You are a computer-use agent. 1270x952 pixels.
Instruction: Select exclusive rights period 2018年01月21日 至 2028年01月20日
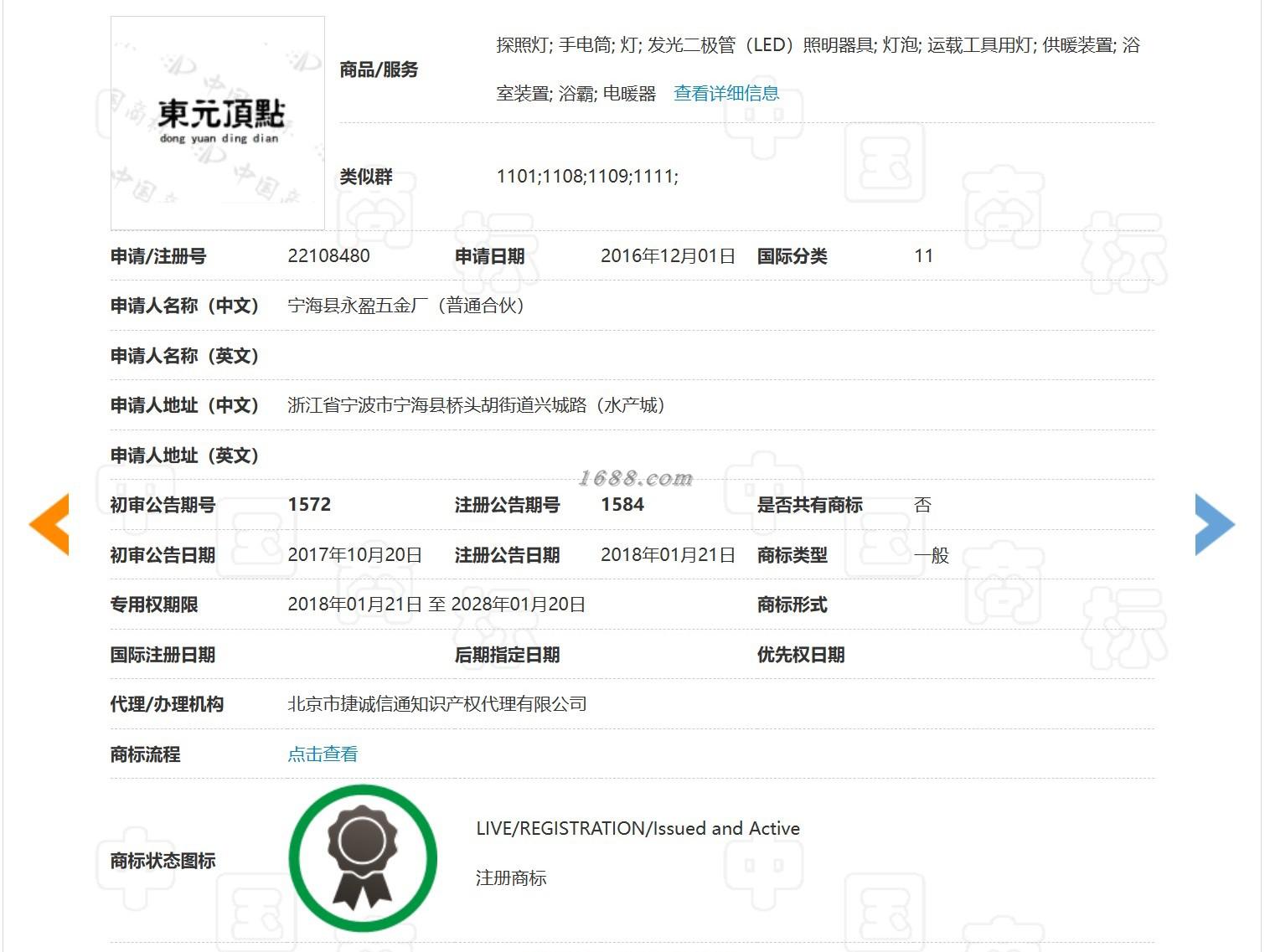436,605
